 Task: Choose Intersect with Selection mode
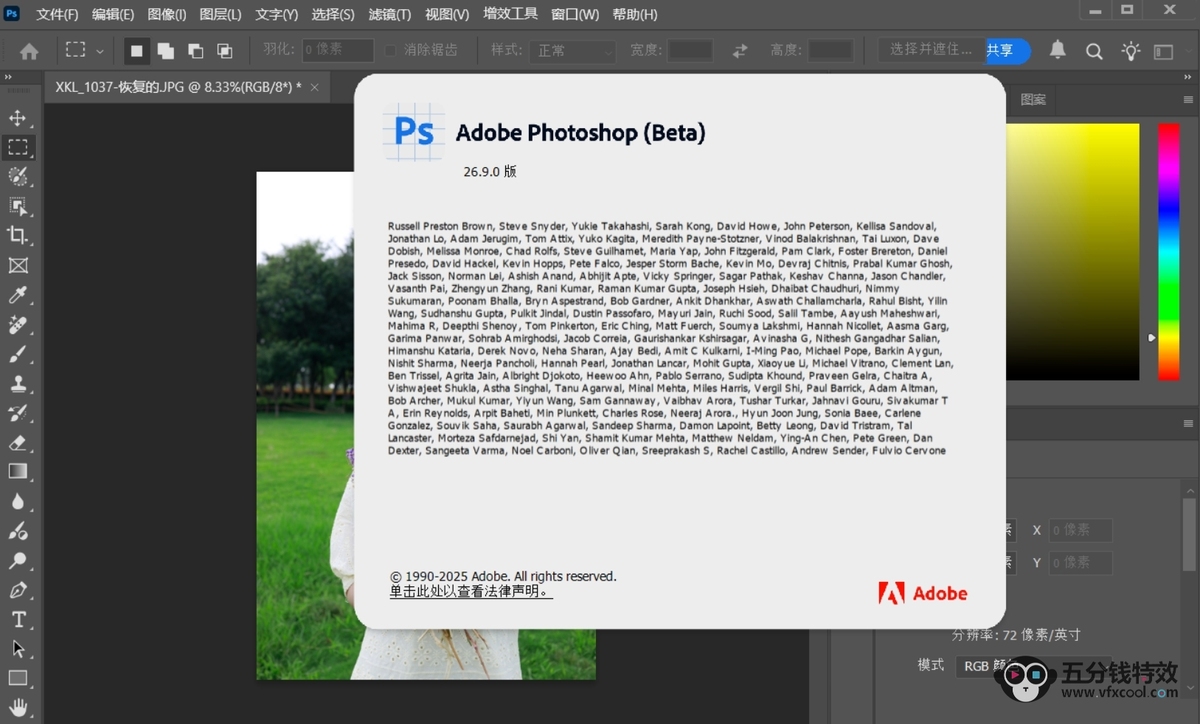tap(225, 50)
